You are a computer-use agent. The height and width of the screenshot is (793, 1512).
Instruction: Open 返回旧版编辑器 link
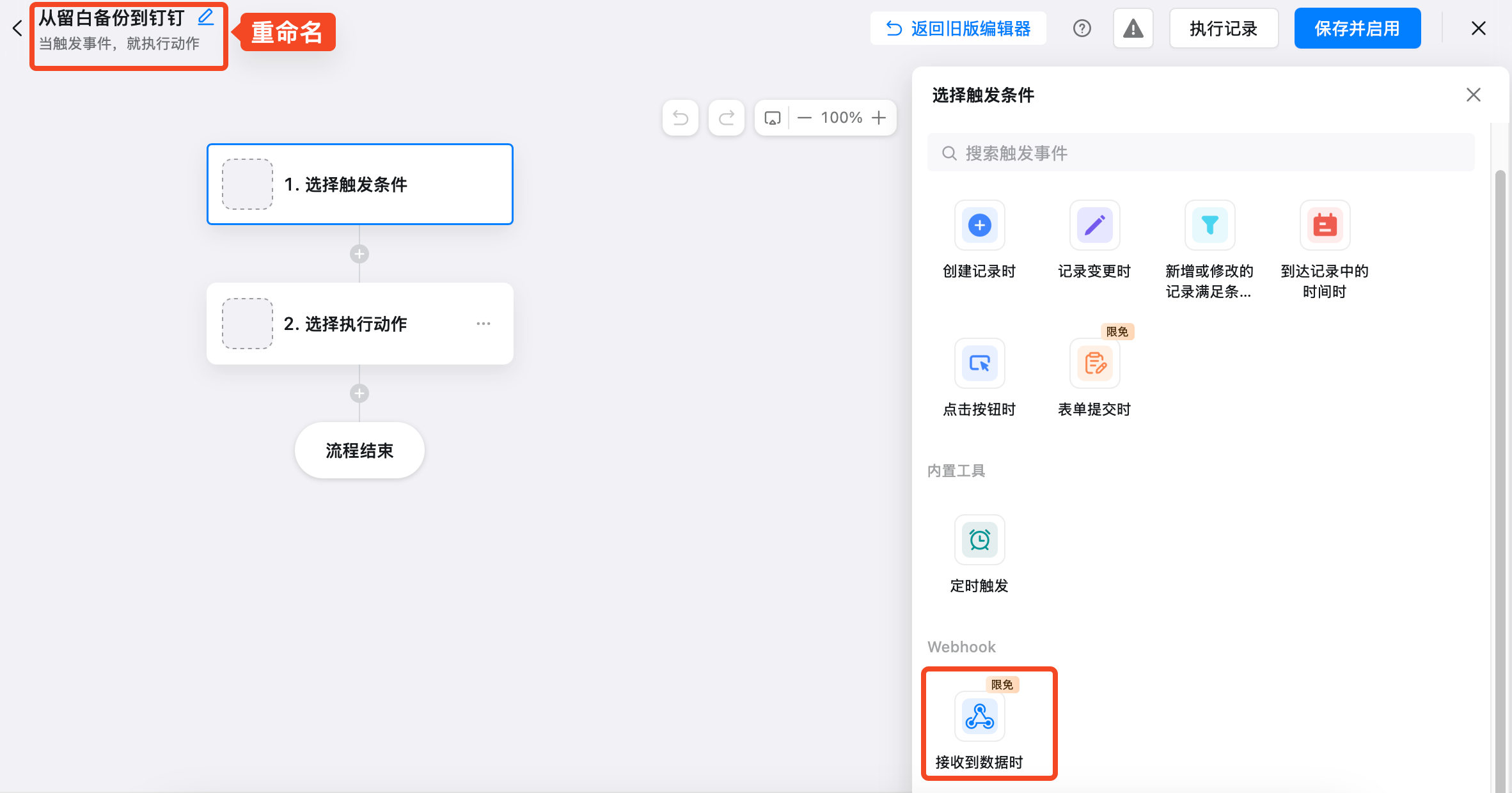pos(957,28)
